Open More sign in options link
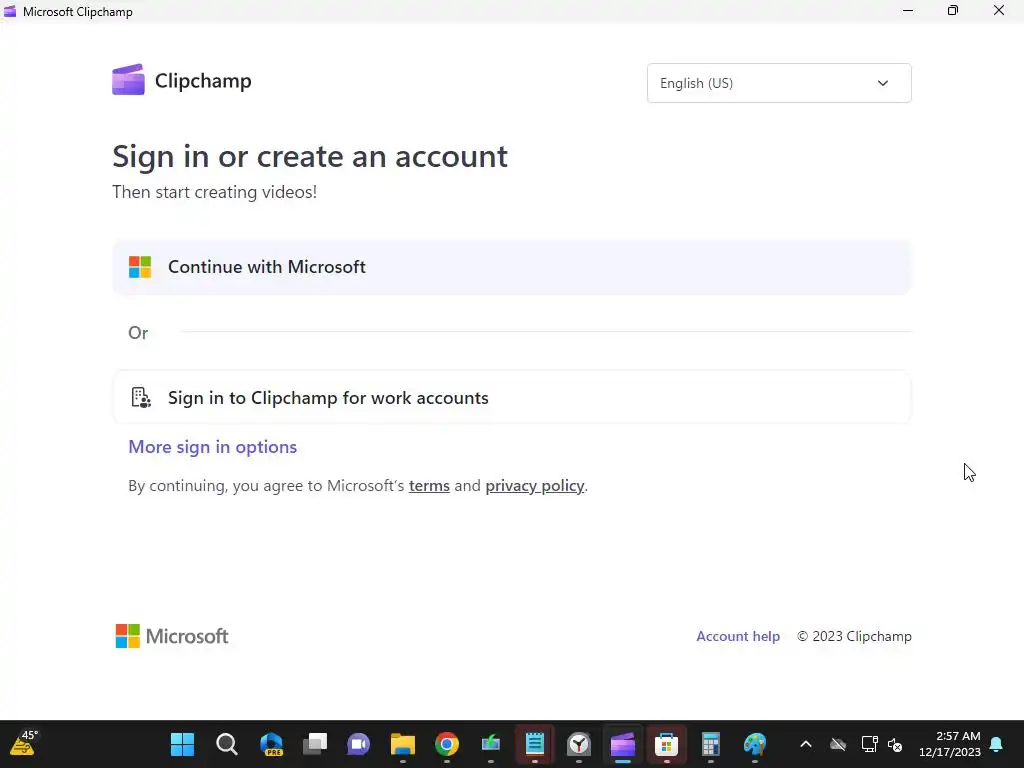The image size is (1024, 768). click(x=212, y=447)
